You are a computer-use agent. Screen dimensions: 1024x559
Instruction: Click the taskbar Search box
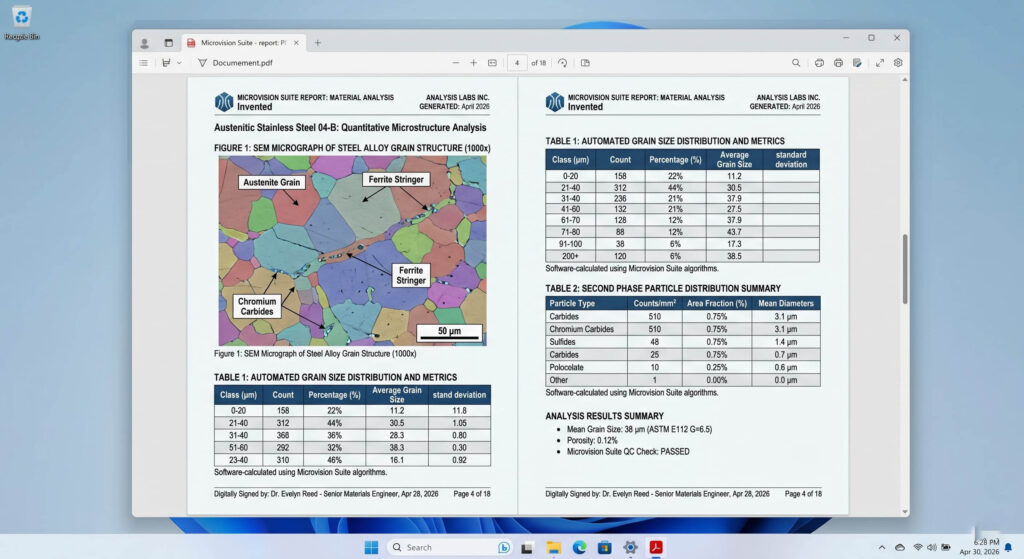(x=450, y=547)
